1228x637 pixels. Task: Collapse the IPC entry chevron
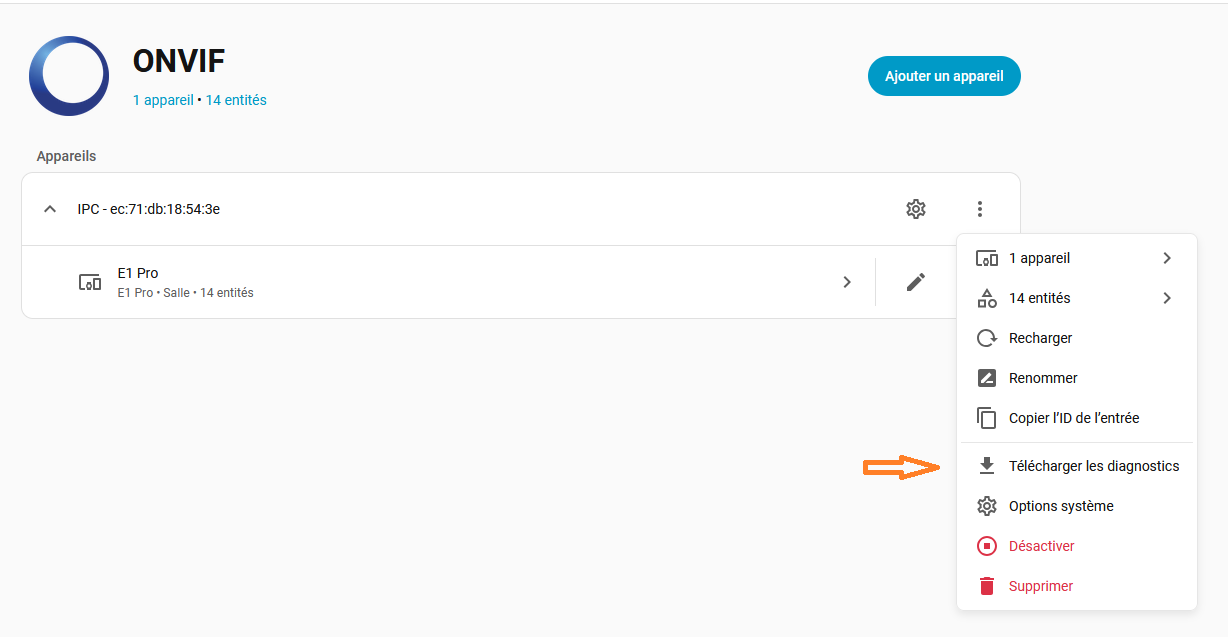[x=50, y=209]
